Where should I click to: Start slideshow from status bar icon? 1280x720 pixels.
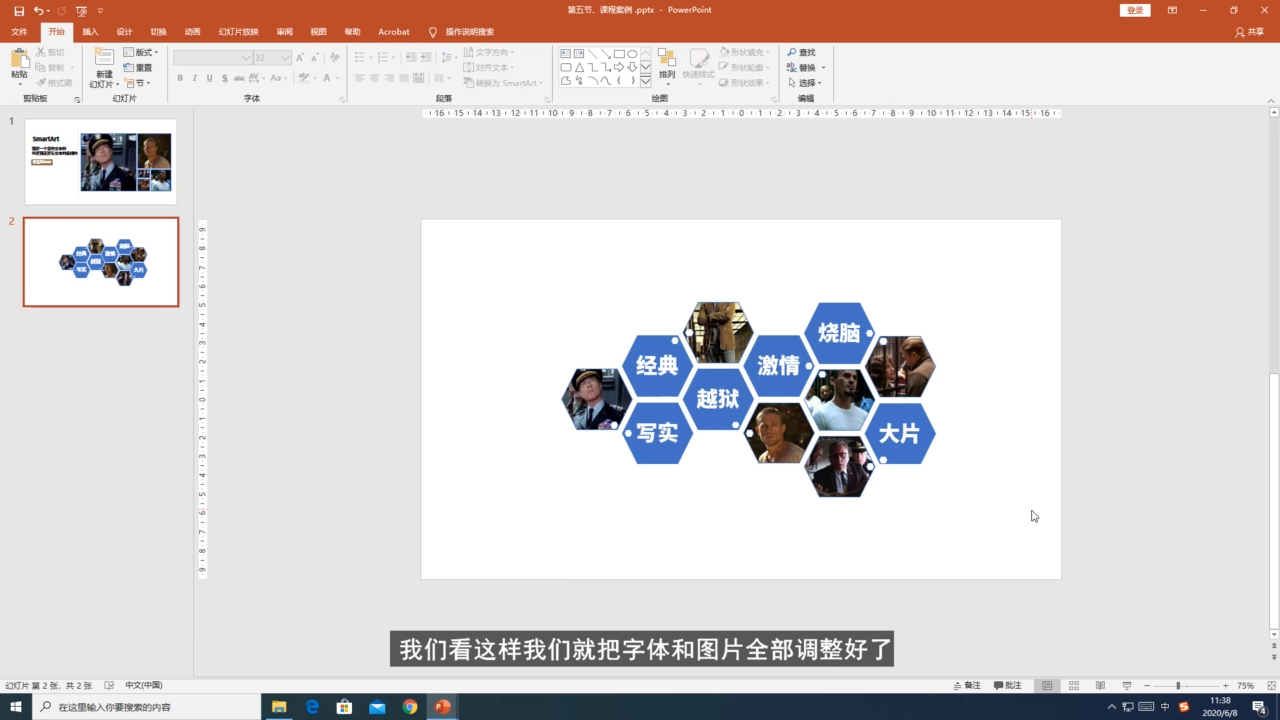pos(1127,686)
